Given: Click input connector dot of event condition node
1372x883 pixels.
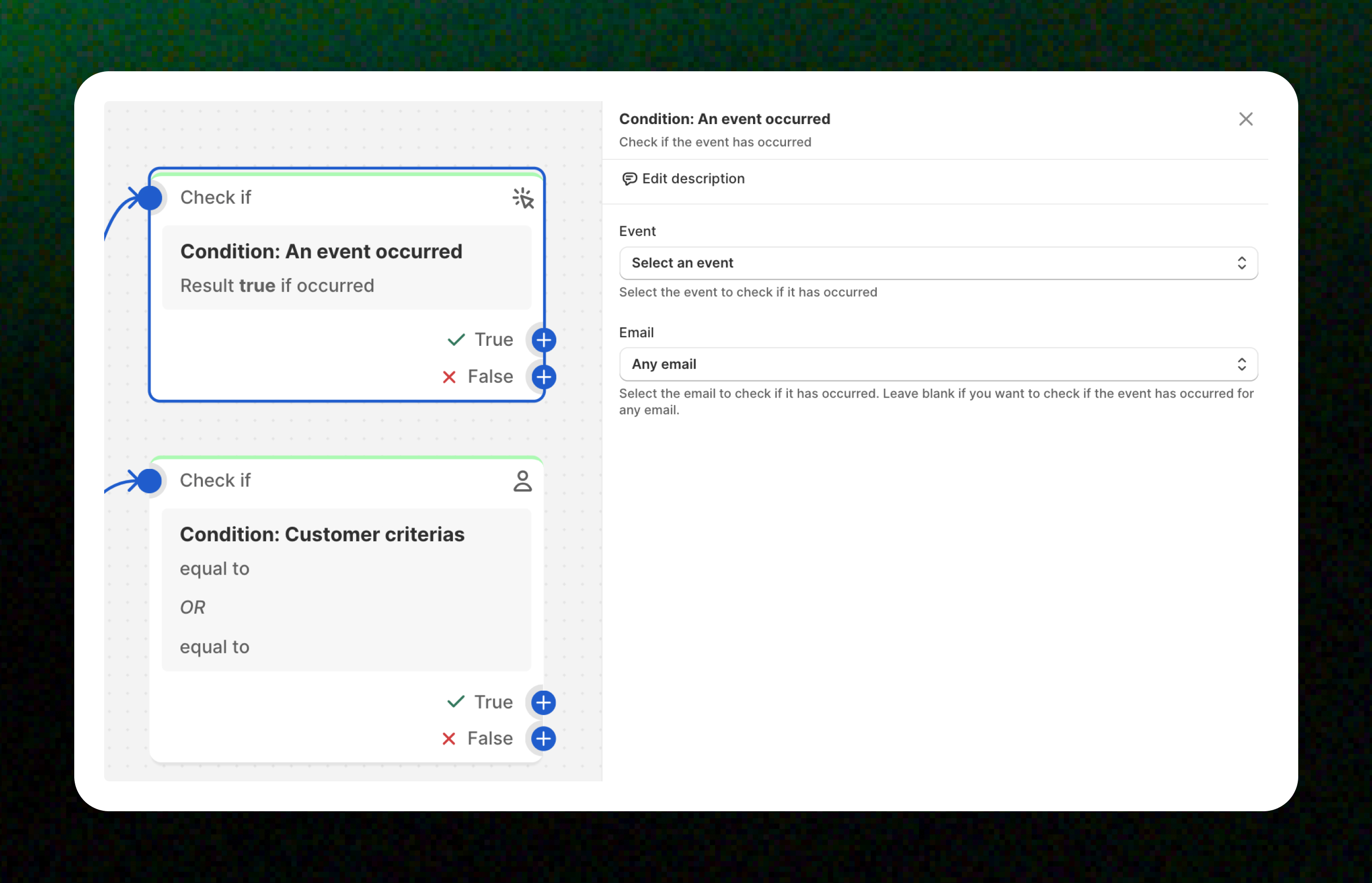Looking at the screenshot, I should 150,198.
